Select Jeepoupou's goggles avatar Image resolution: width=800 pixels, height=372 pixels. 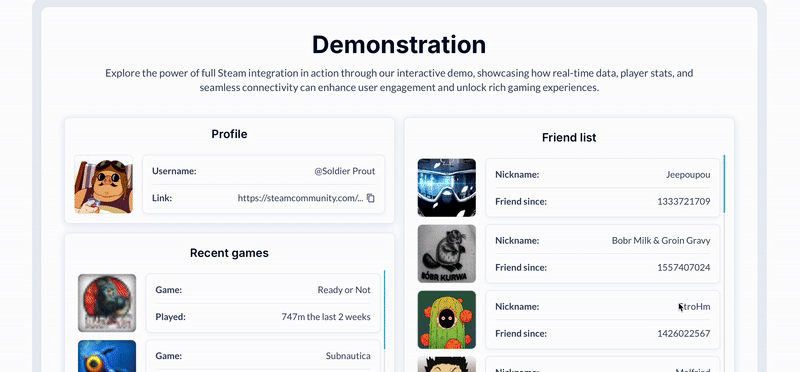click(447, 188)
